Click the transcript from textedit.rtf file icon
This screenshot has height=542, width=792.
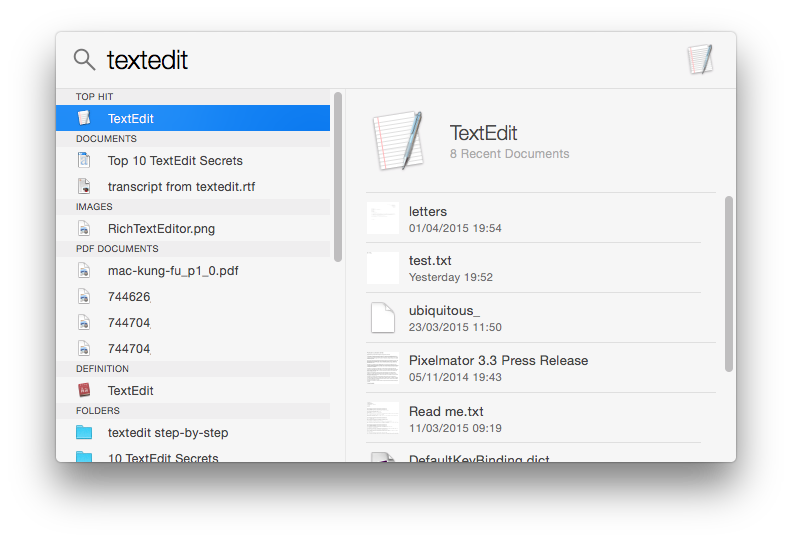click(x=85, y=187)
